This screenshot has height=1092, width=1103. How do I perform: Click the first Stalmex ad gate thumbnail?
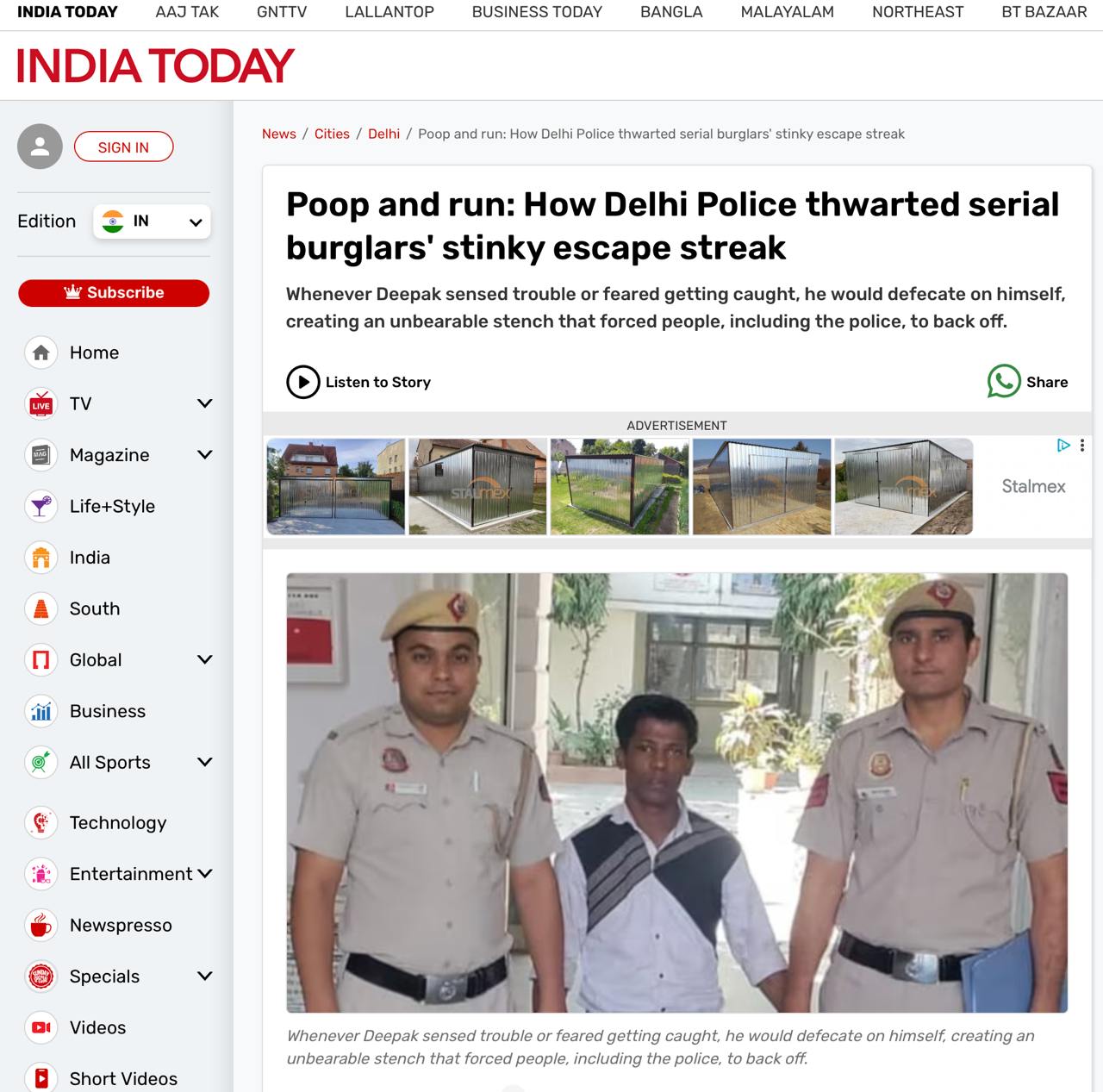pos(335,487)
